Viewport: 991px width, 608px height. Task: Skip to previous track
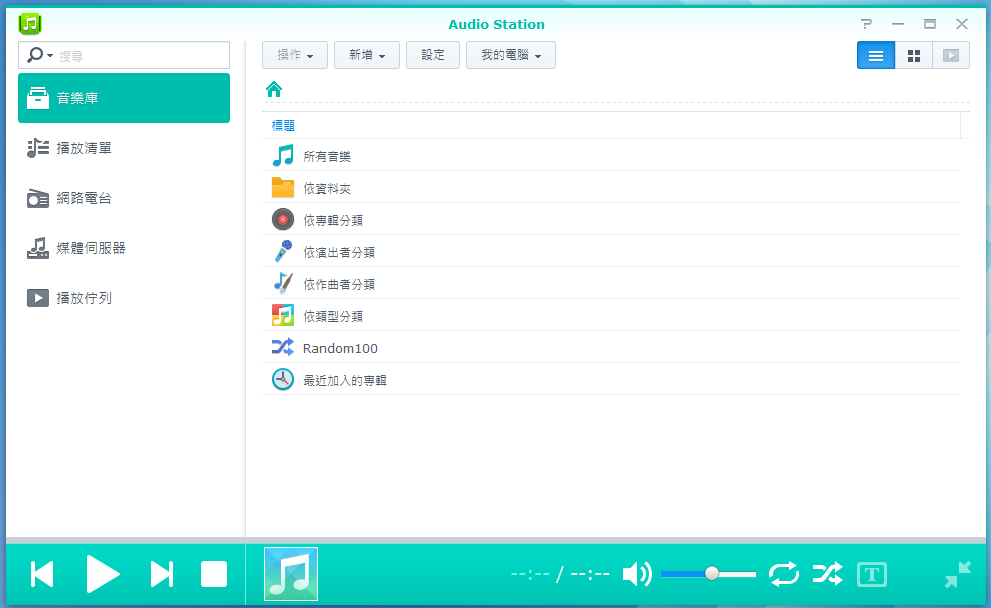pos(42,575)
